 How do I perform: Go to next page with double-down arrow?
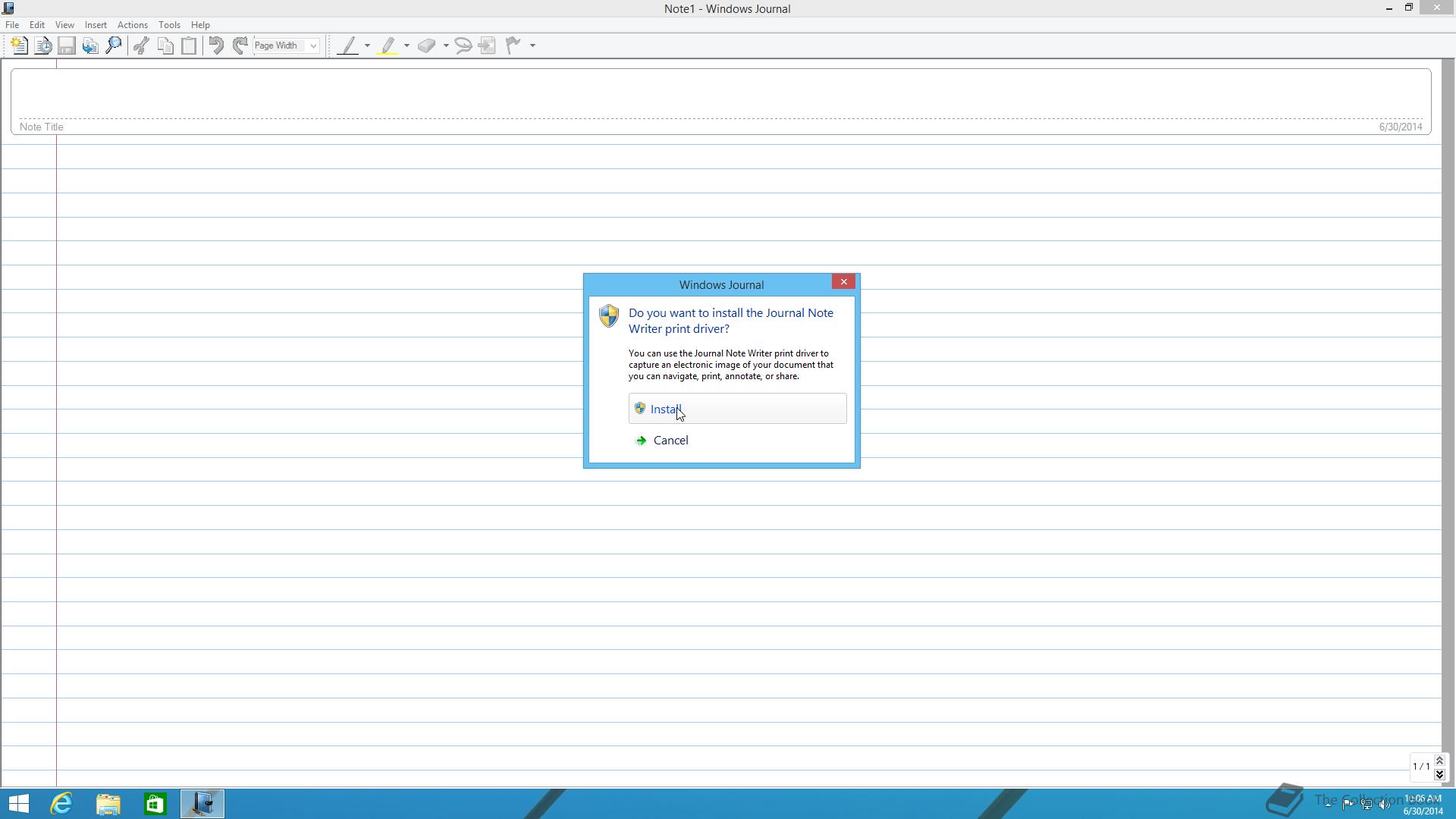(1439, 774)
